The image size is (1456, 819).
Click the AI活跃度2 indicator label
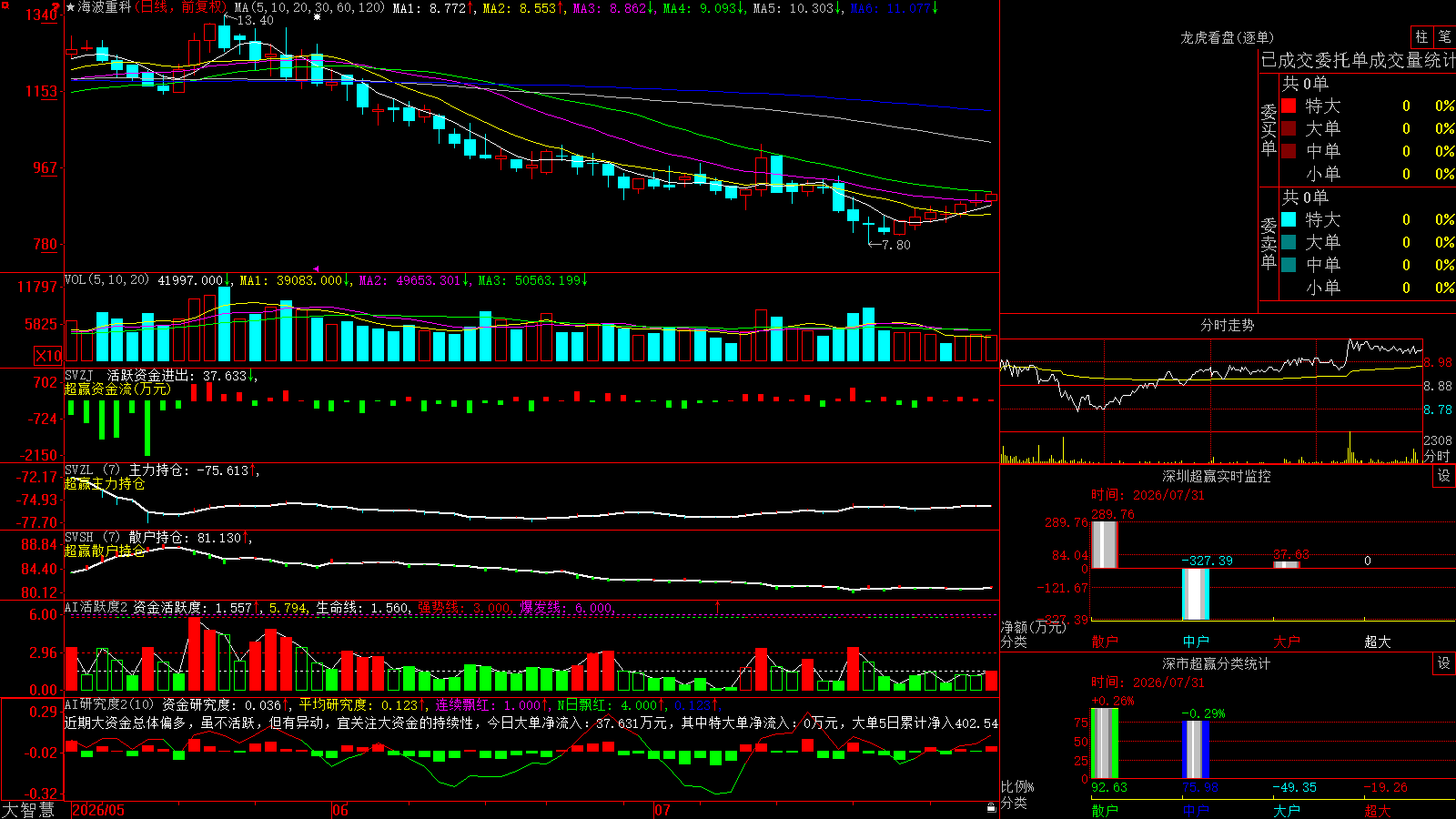pyautogui.click(x=96, y=607)
